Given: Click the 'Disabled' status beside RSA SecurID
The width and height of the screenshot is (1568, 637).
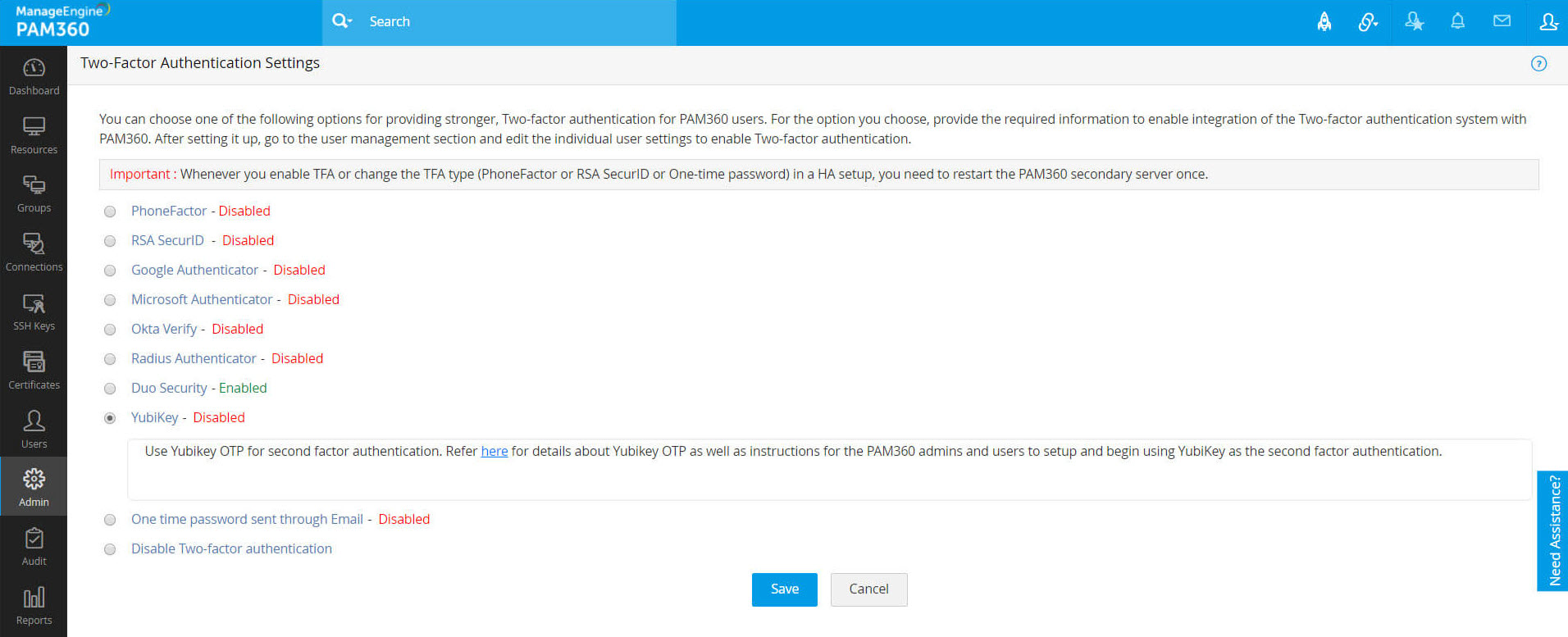Looking at the screenshot, I should [248, 240].
